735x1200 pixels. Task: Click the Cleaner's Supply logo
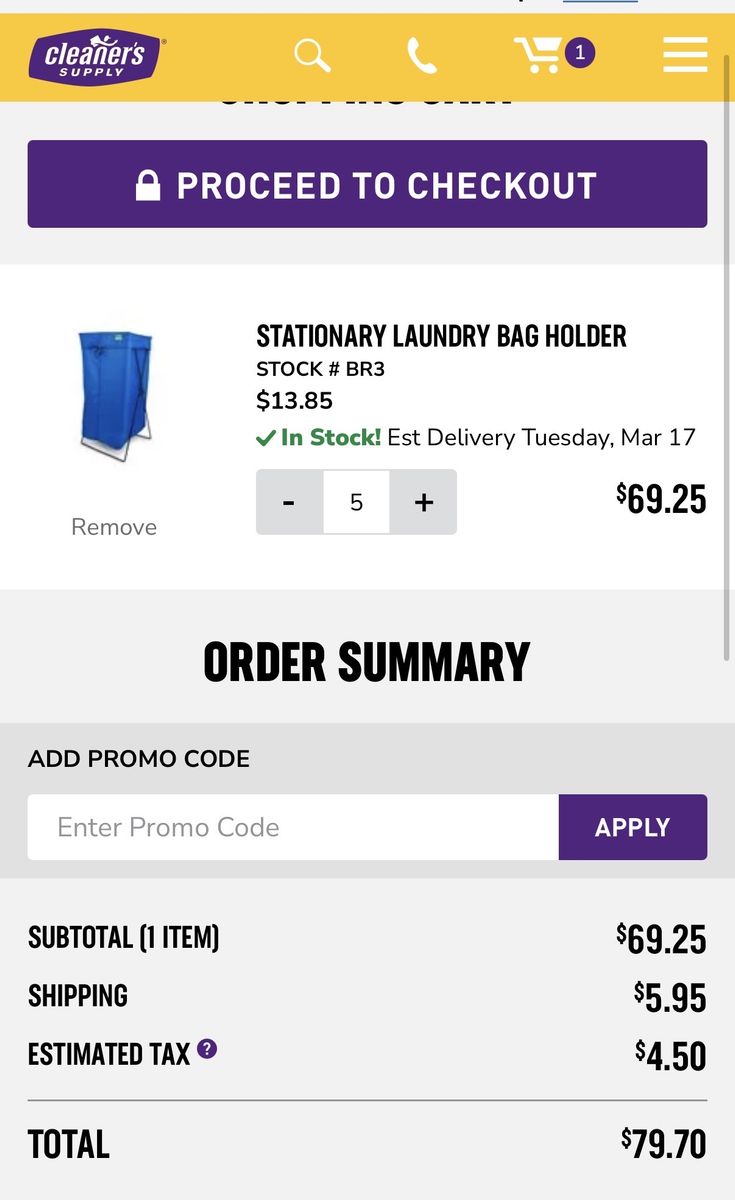(98, 56)
